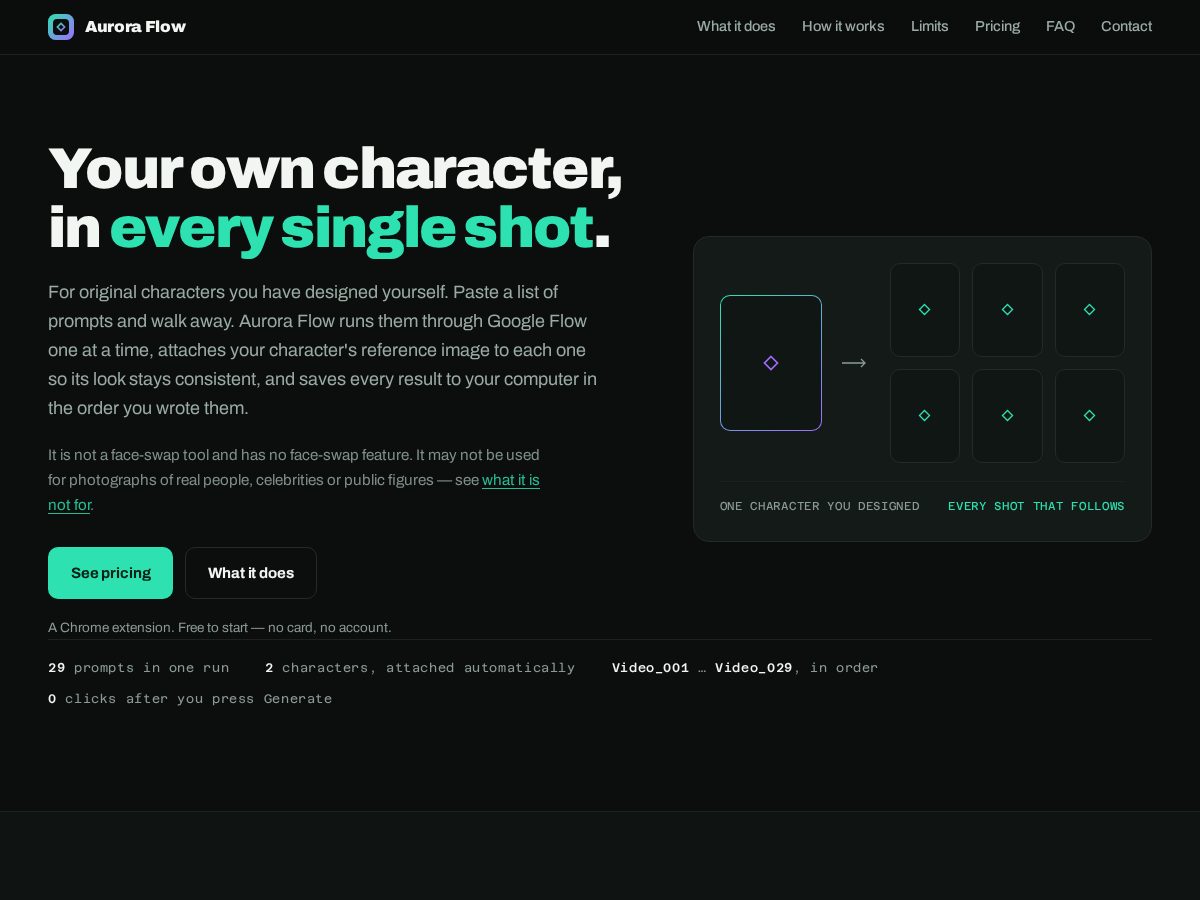
Task: Click the See pricing button
Action: (110, 573)
